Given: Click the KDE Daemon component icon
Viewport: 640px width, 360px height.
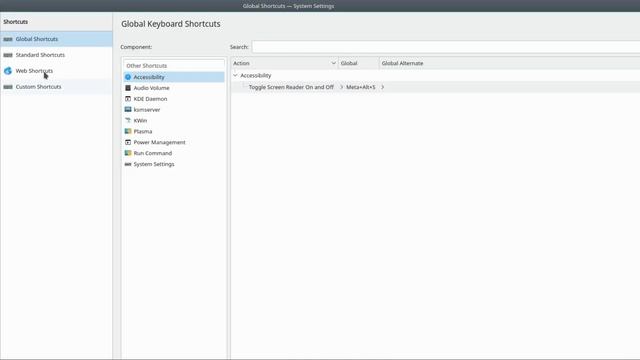Looking at the screenshot, I should [x=128, y=99].
